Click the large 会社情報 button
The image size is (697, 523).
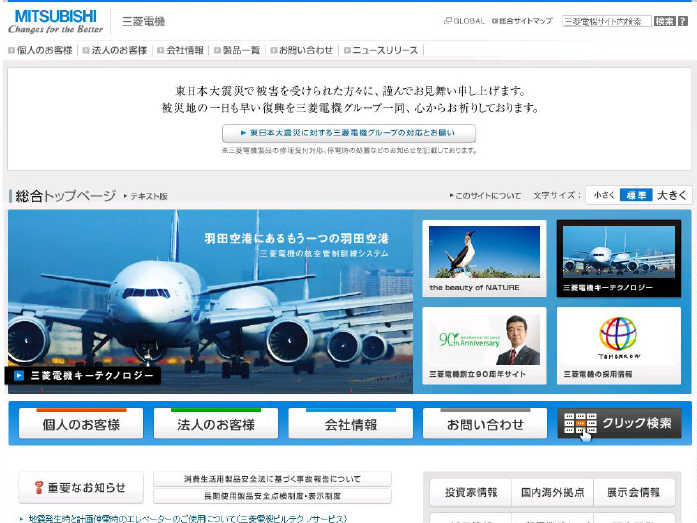tap(351, 423)
